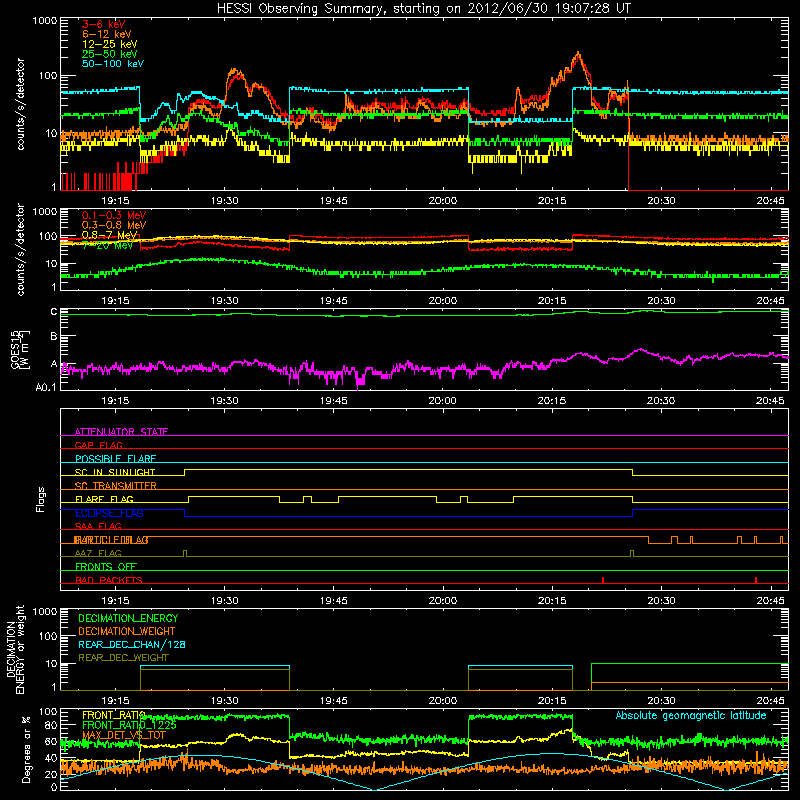Viewport: 800px width, 800px height.
Task: Select the GAP_FLAG label
Action: (x=98, y=445)
